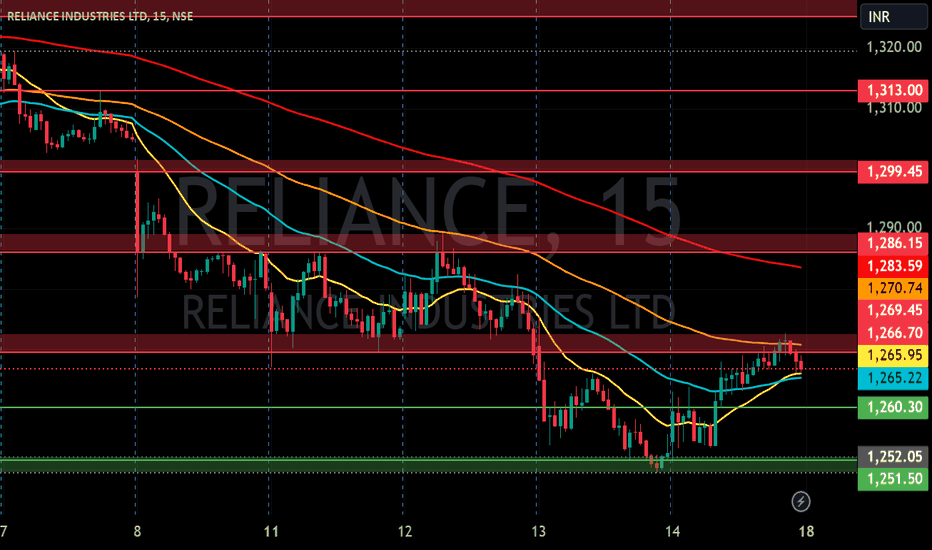Viewport: 932px width, 550px height.
Task: Select the orange 1,270.74 price label
Action: 893,288
